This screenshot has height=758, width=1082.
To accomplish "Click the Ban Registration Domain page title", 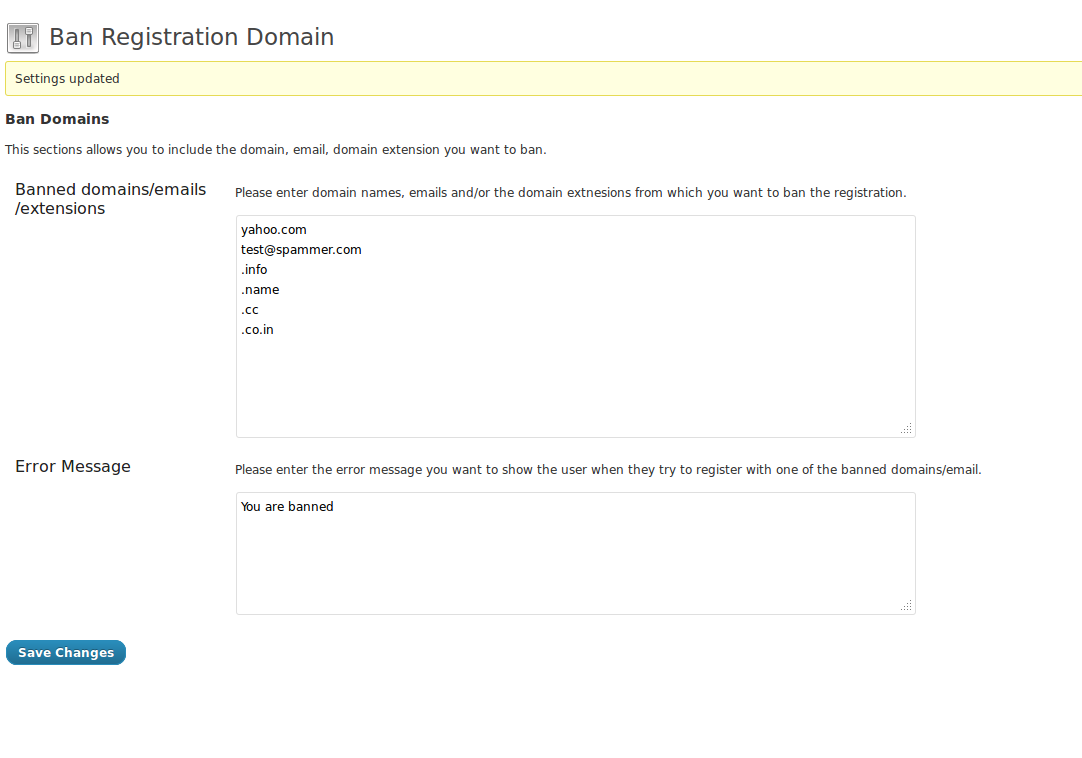I will click(192, 37).
